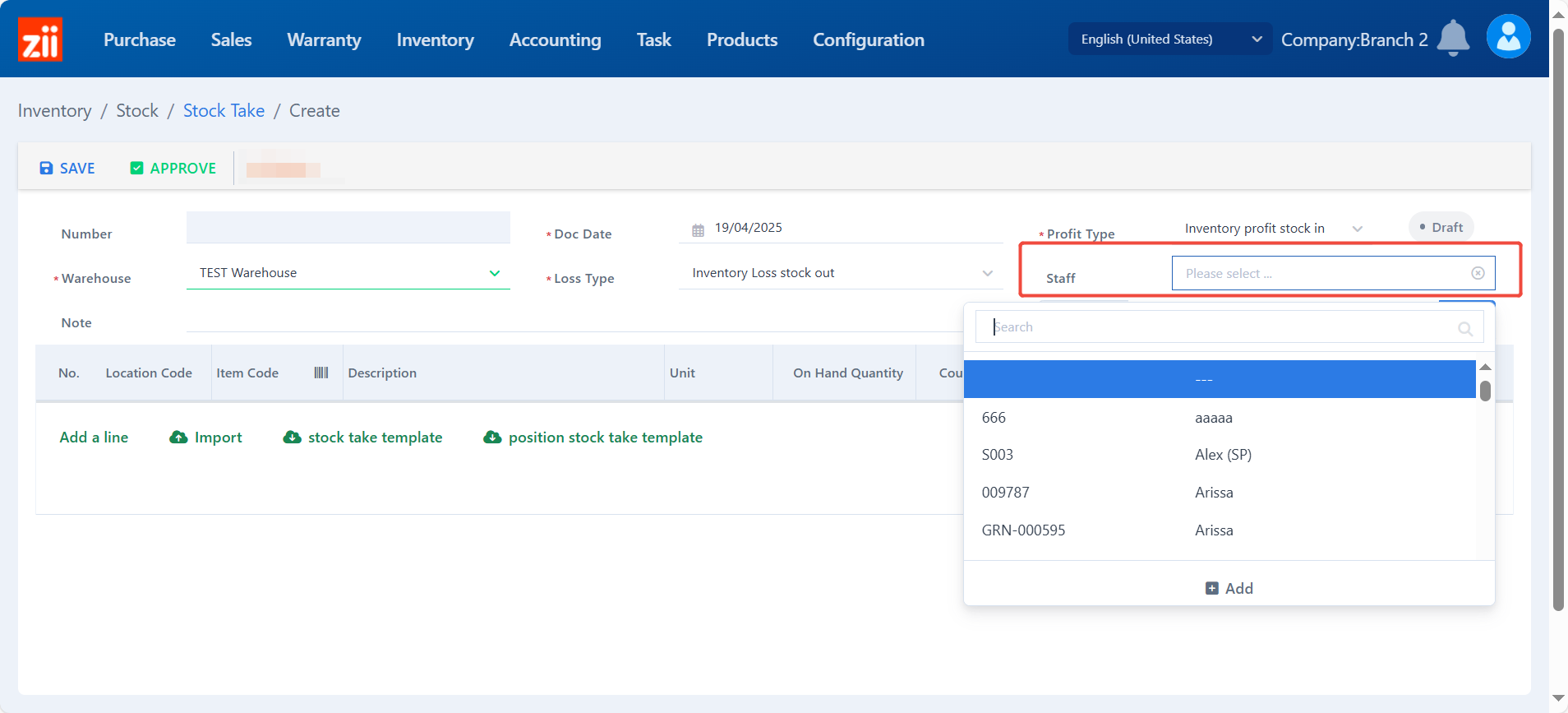Open the Inventory menu
The height and width of the screenshot is (713, 1568).
(435, 39)
